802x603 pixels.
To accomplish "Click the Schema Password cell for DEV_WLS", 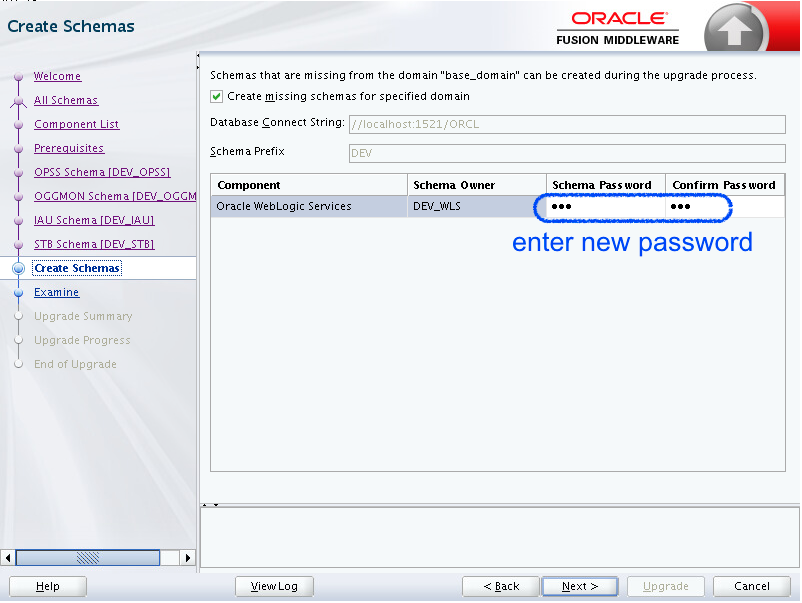I will tap(606, 206).
